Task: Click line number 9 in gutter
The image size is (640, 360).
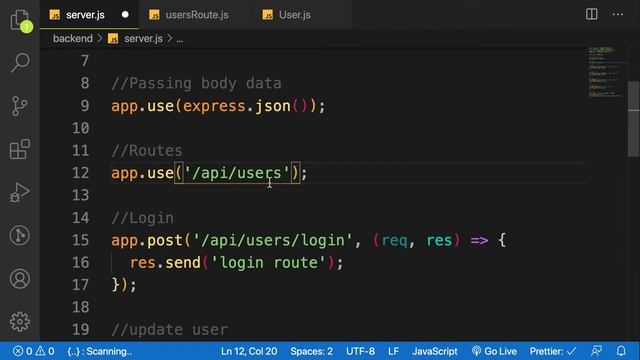Action: click(x=84, y=106)
